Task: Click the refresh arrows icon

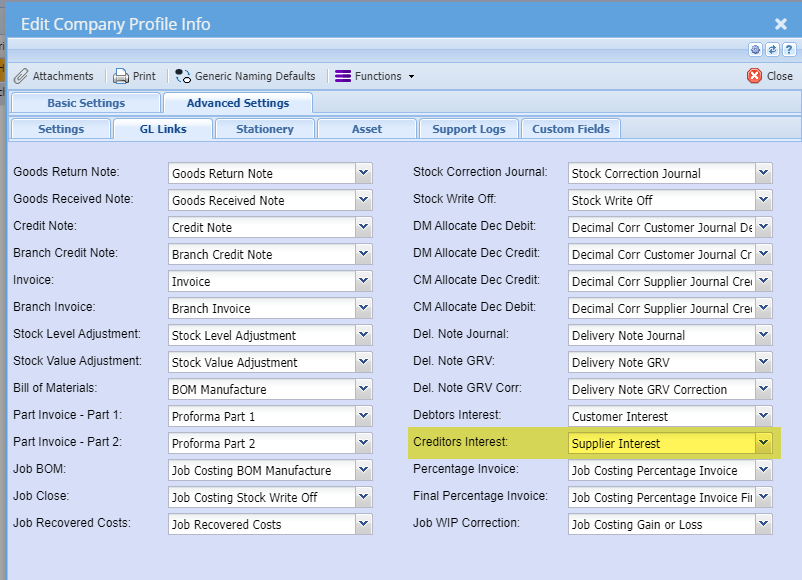Action: (x=771, y=49)
